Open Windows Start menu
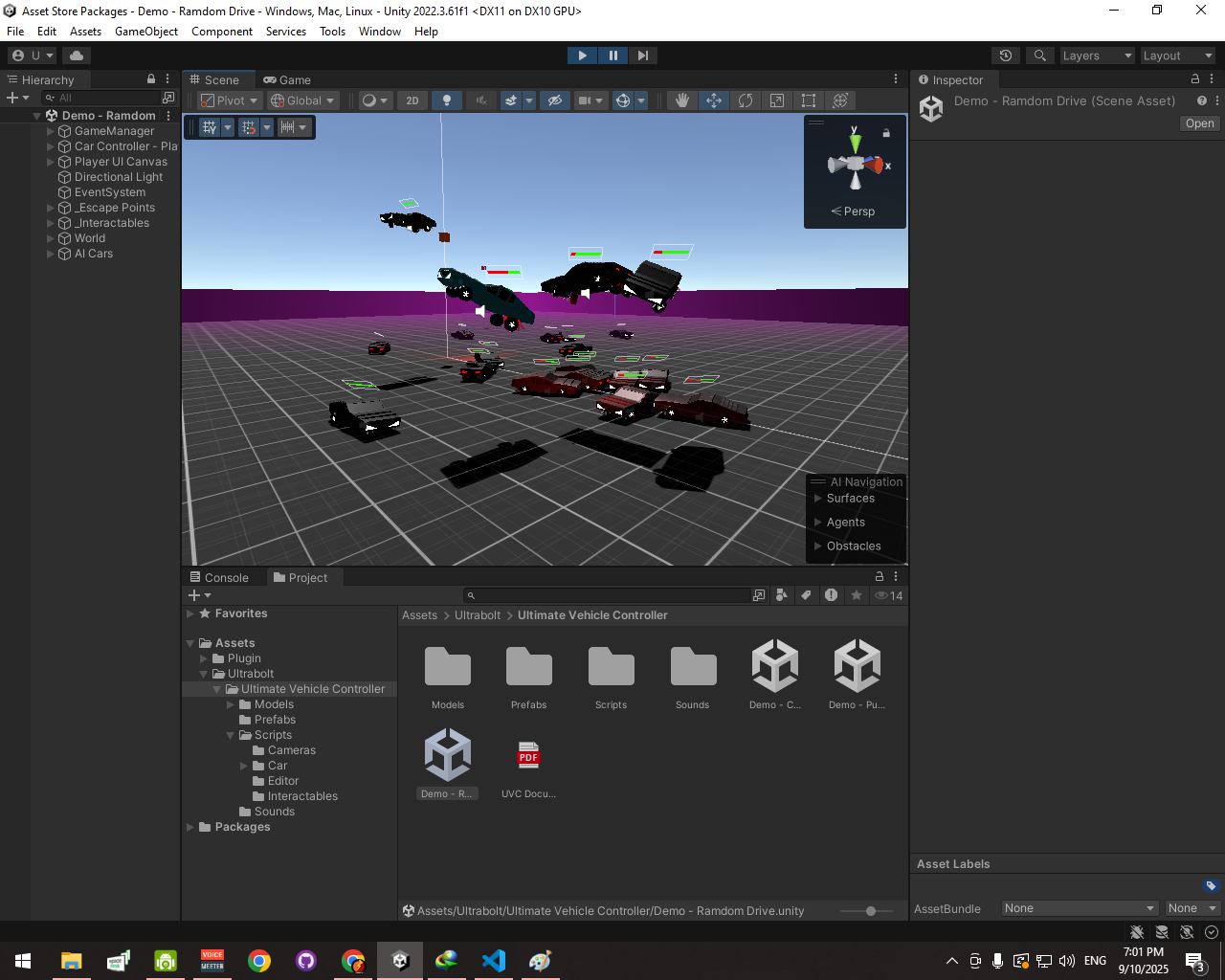 pyautogui.click(x=23, y=960)
